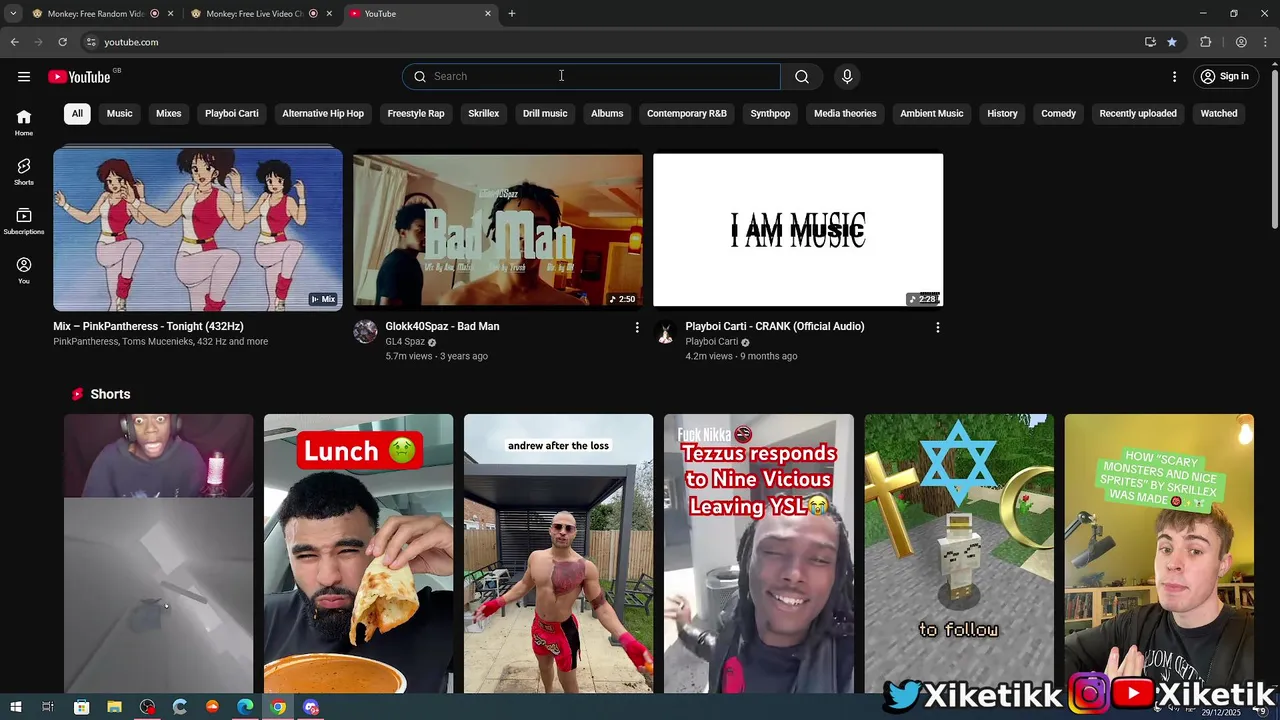
Task: Close Monkey: Free Random Video tab
Action: (171, 14)
